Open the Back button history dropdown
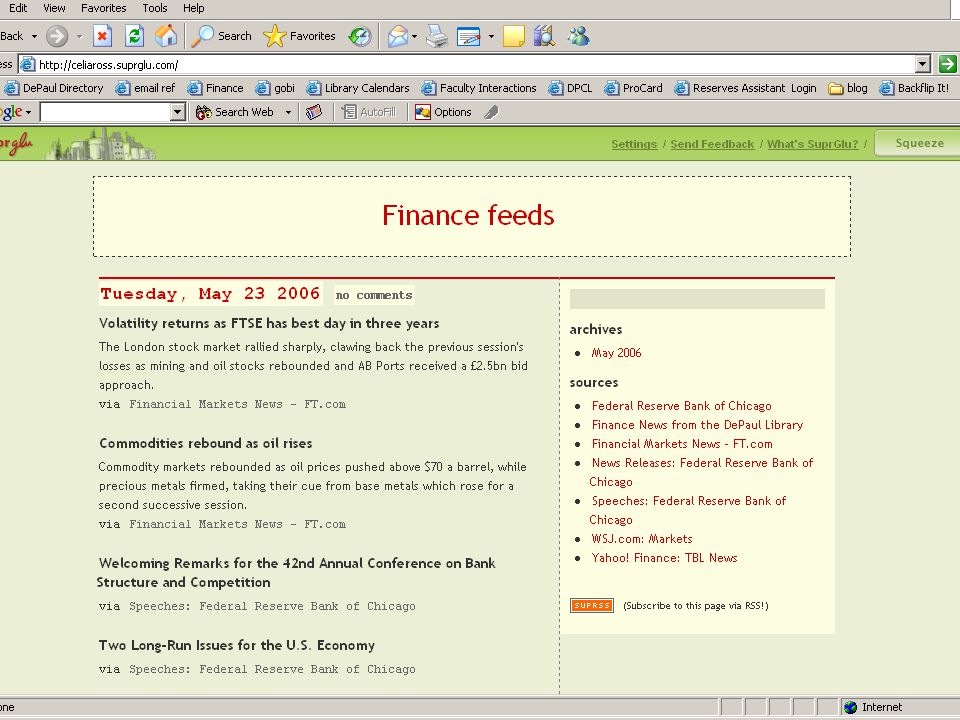Image resolution: width=960 pixels, height=720 pixels. coord(34,36)
